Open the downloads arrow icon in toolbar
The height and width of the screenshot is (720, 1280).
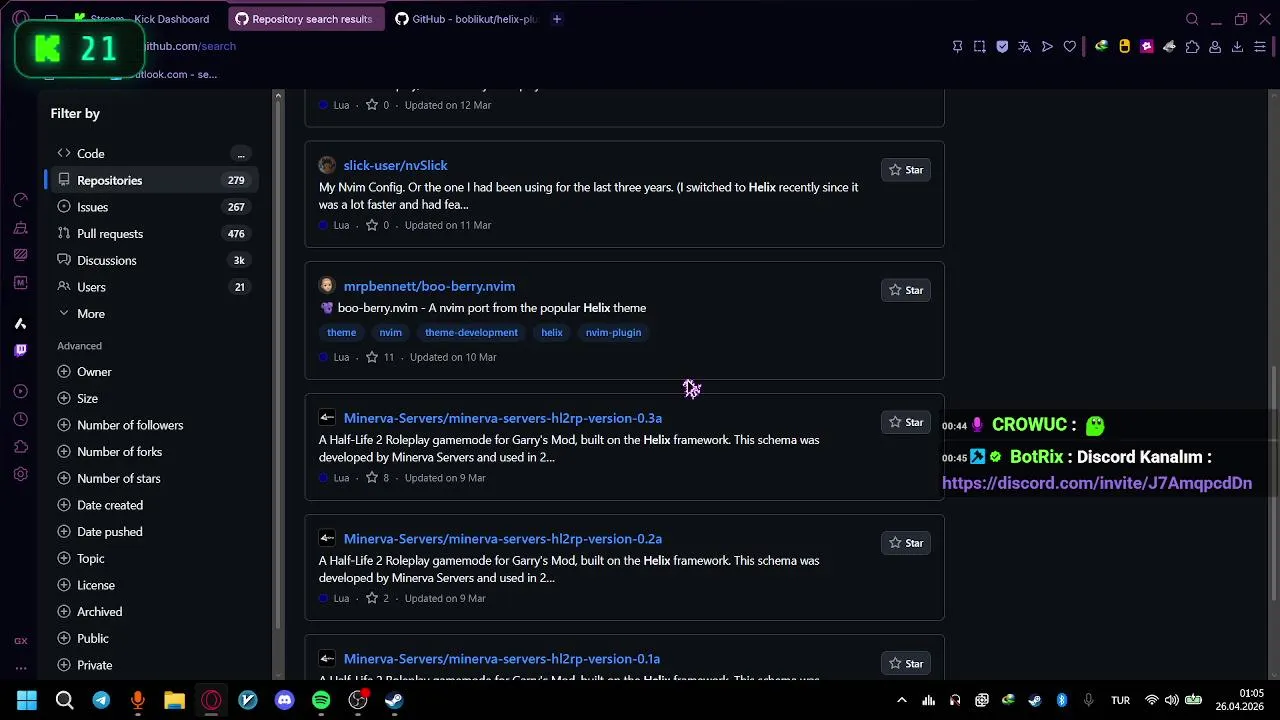coord(1237,46)
